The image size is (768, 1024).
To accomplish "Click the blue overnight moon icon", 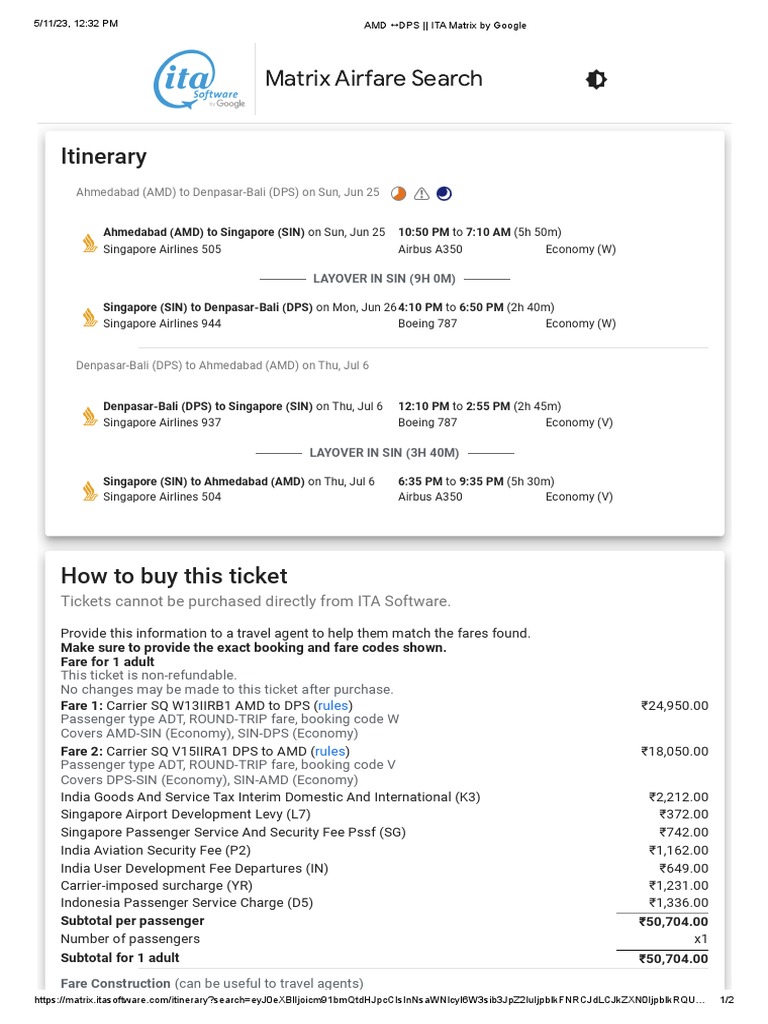I will tap(444, 193).
